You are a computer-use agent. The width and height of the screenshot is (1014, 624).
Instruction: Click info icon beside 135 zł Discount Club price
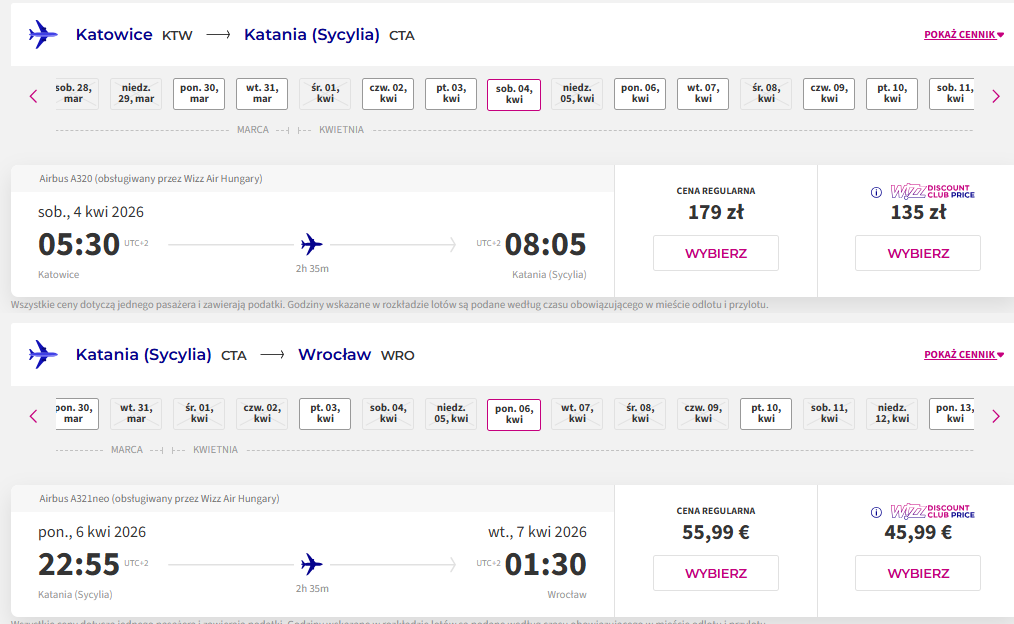(x=876, y=192)
